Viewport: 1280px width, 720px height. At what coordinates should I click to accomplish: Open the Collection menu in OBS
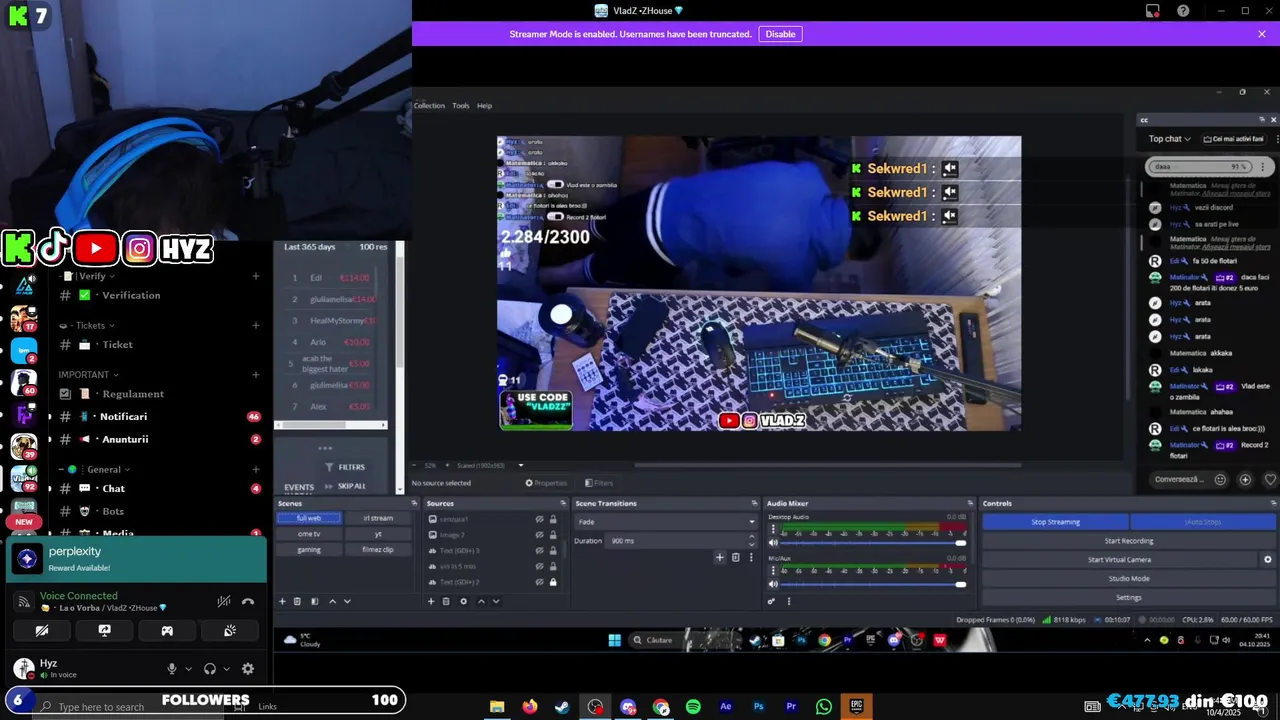[429, 106]
